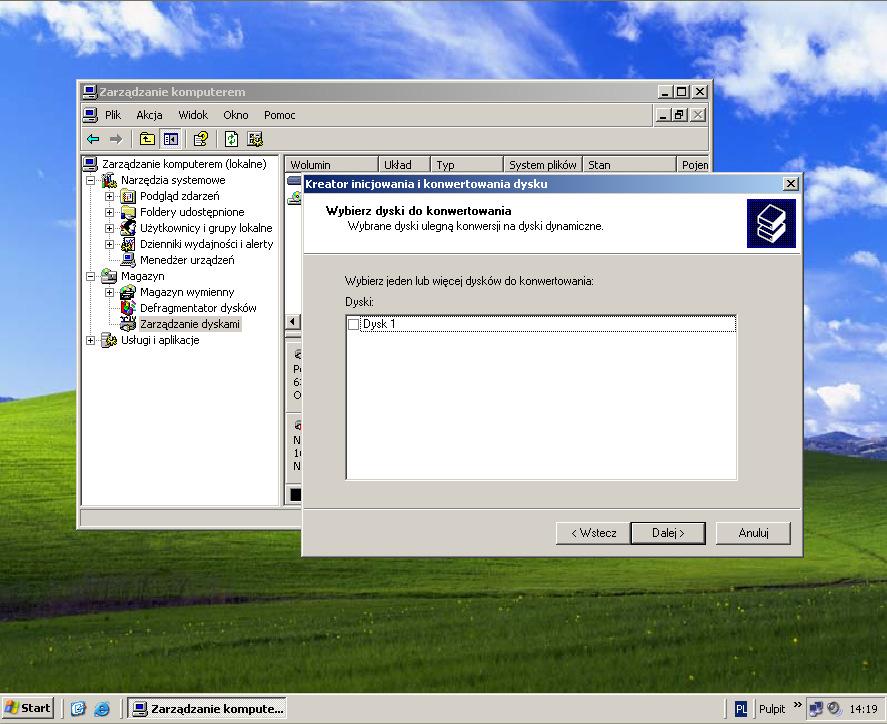Expand the Usługi i aplikacje node

pos(91,340)
